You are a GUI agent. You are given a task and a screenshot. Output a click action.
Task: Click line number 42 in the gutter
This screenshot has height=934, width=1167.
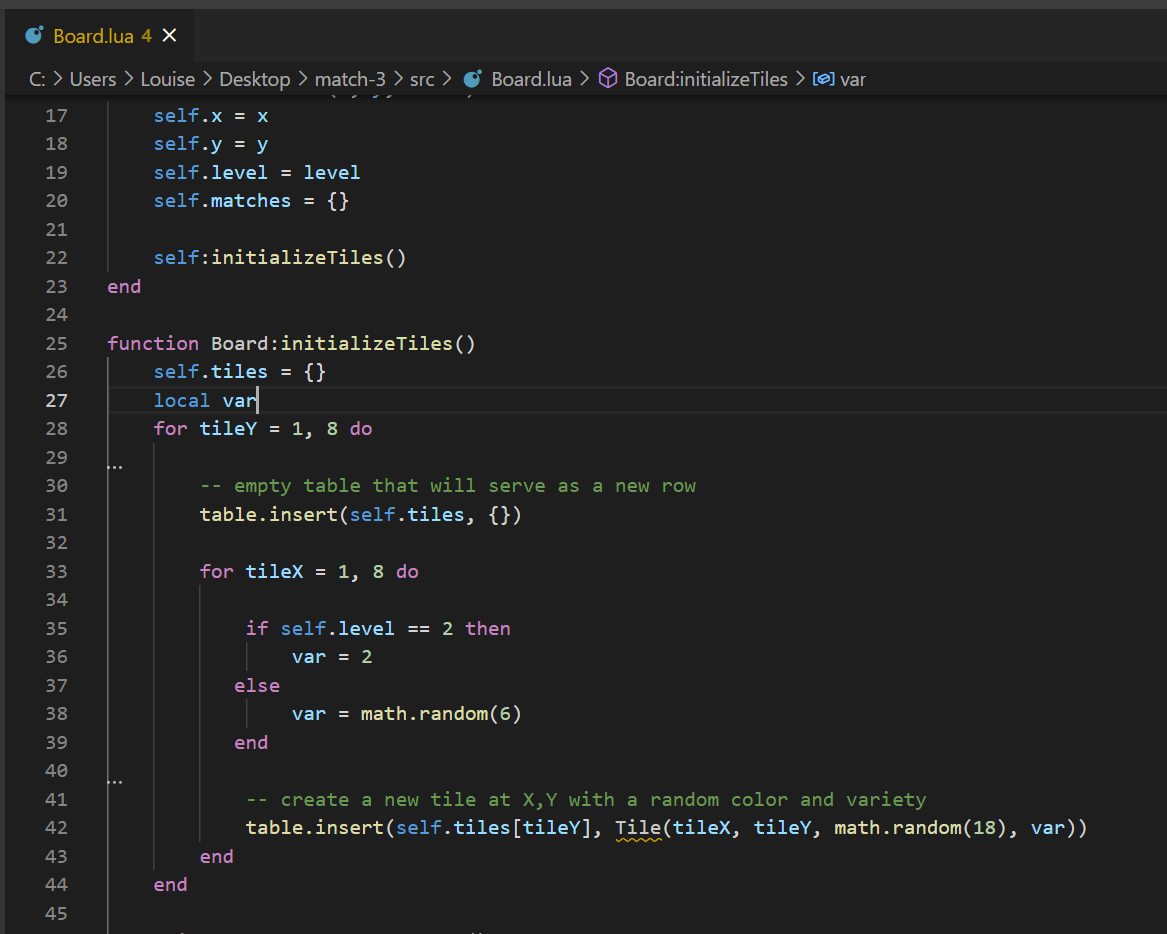point(57,828)
